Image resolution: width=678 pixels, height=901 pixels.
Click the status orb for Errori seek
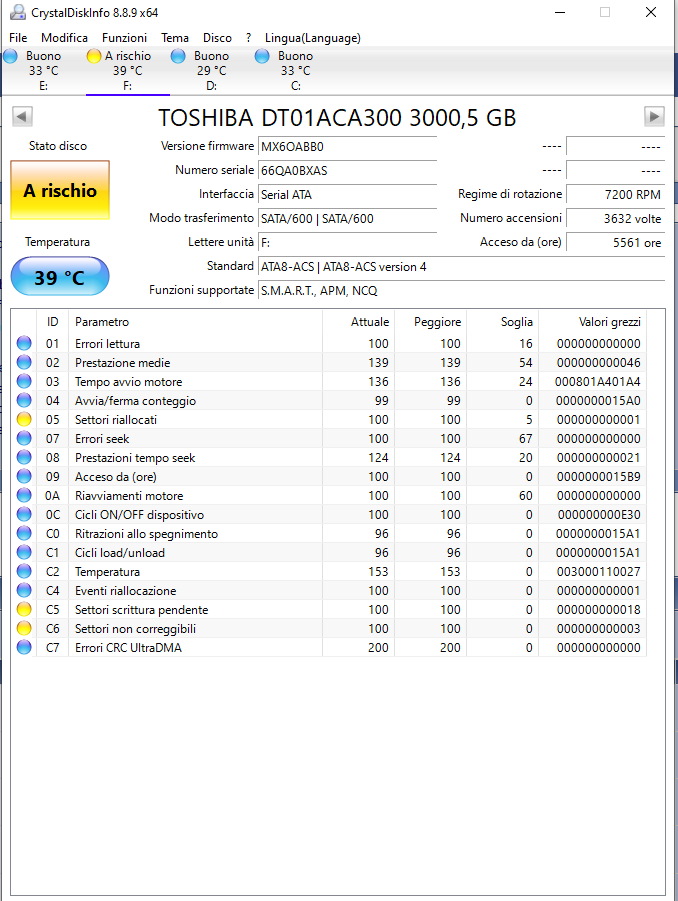pyautogui.click(x=24, y=438)
